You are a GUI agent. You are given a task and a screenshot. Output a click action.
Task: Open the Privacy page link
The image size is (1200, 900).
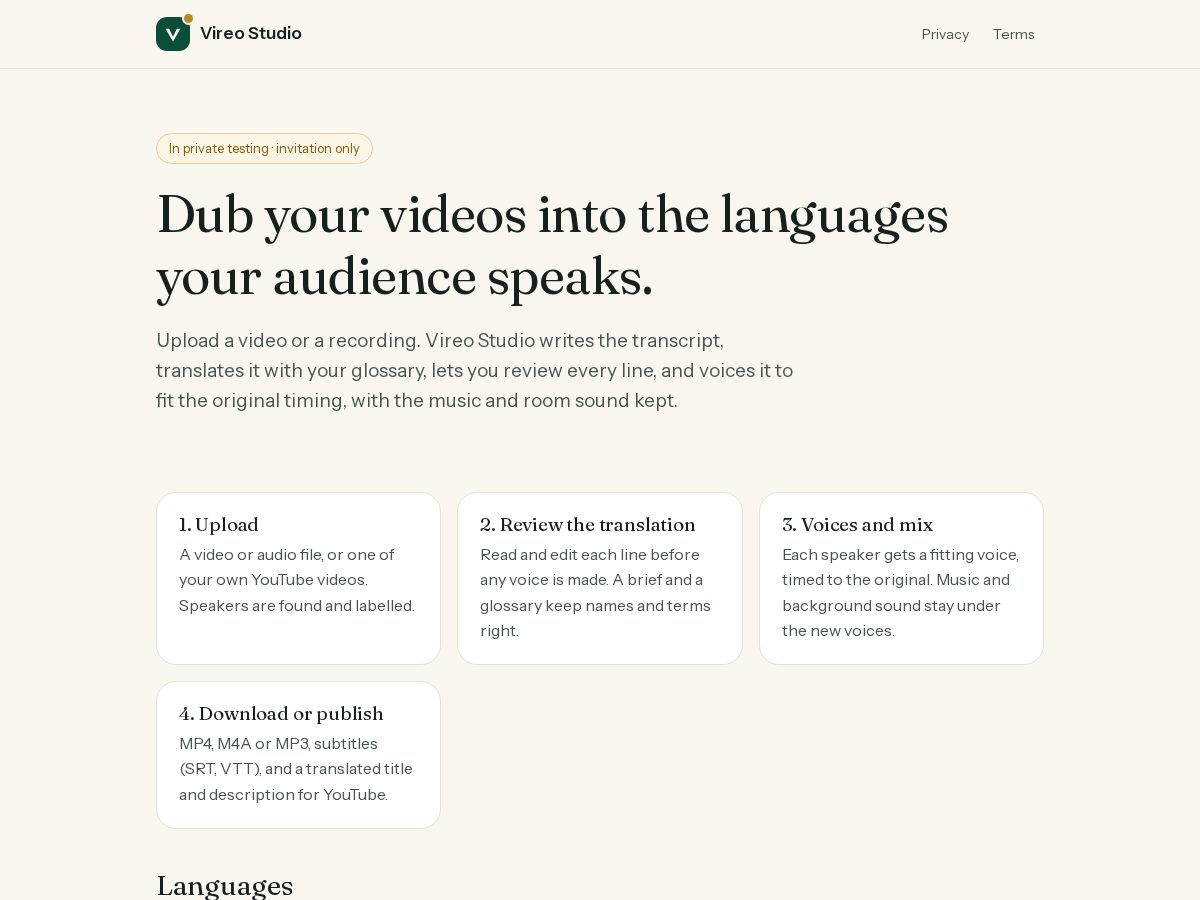(945, 34)
